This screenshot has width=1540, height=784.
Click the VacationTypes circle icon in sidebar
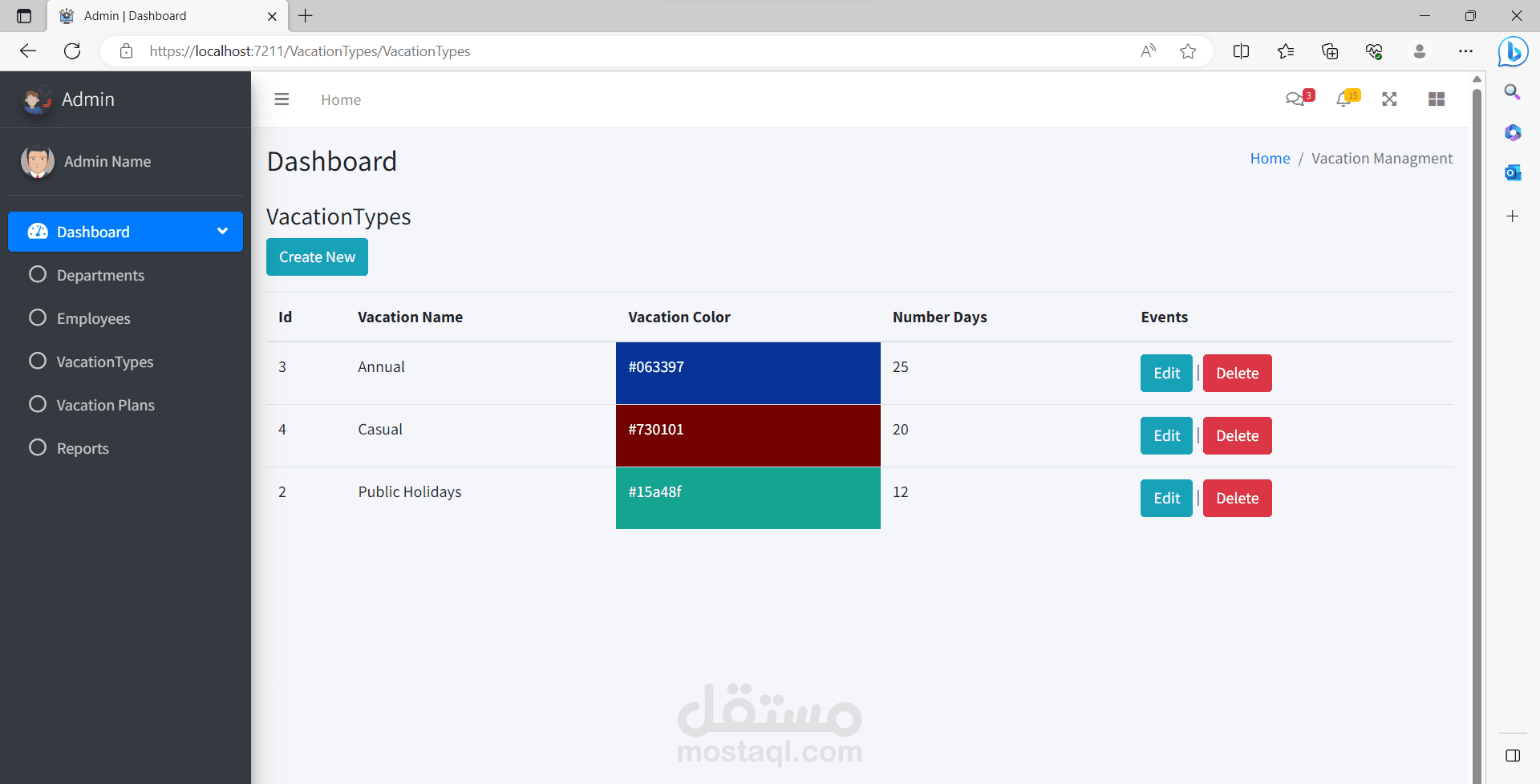pos(38,361)
